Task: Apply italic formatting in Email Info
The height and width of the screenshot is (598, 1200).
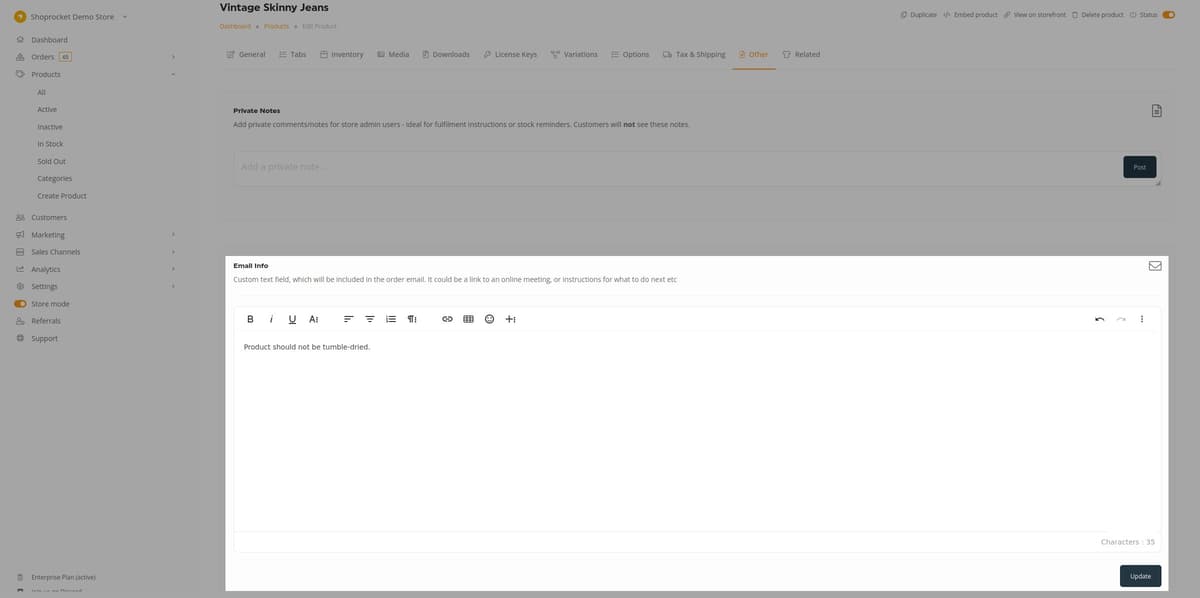Action: pyautogui.click(x=271, y=319)
